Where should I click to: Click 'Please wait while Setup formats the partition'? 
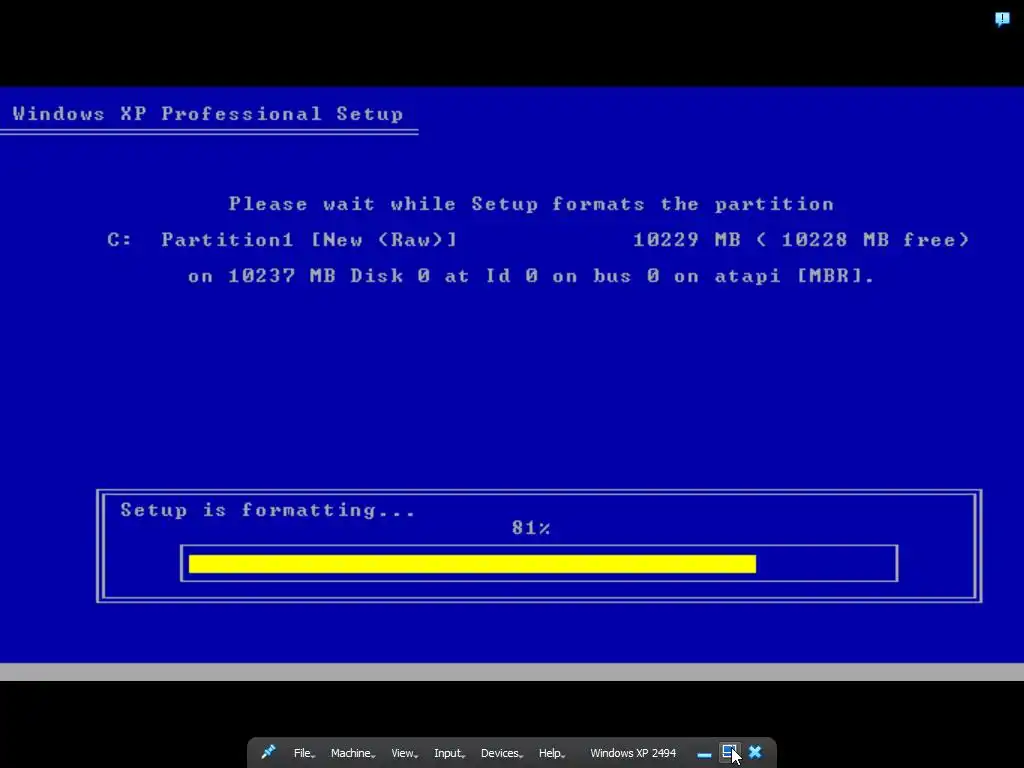click(531, 204)
